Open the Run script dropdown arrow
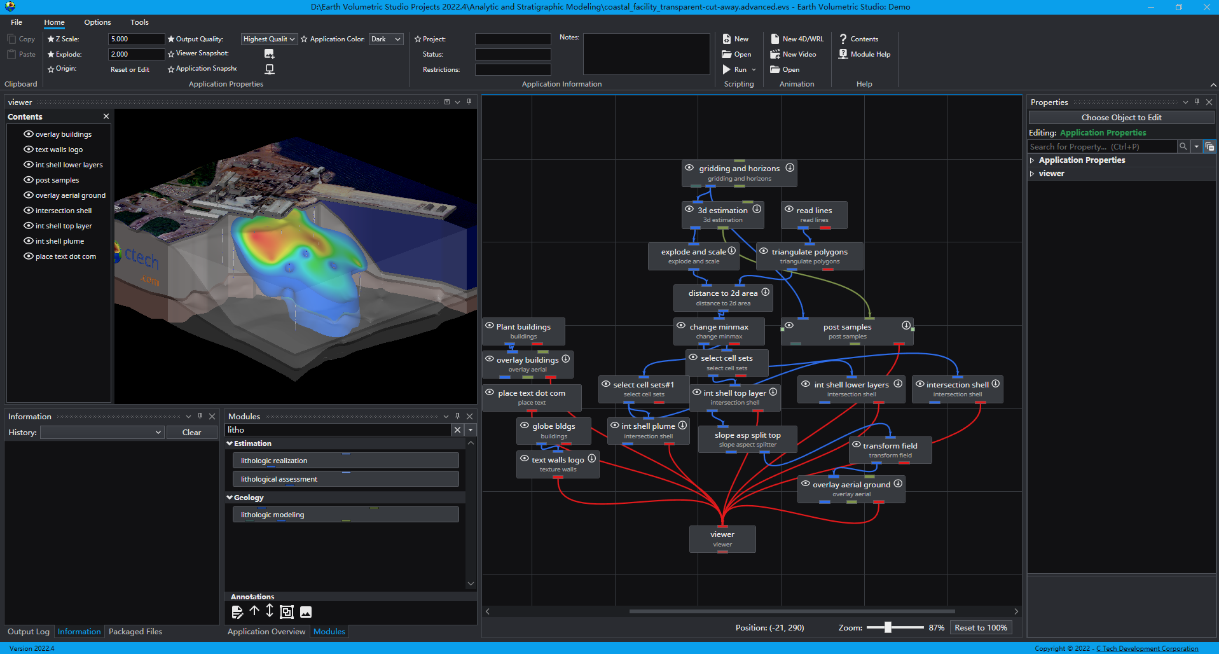This screenshot has width=1219, height=654. point(753,70)
